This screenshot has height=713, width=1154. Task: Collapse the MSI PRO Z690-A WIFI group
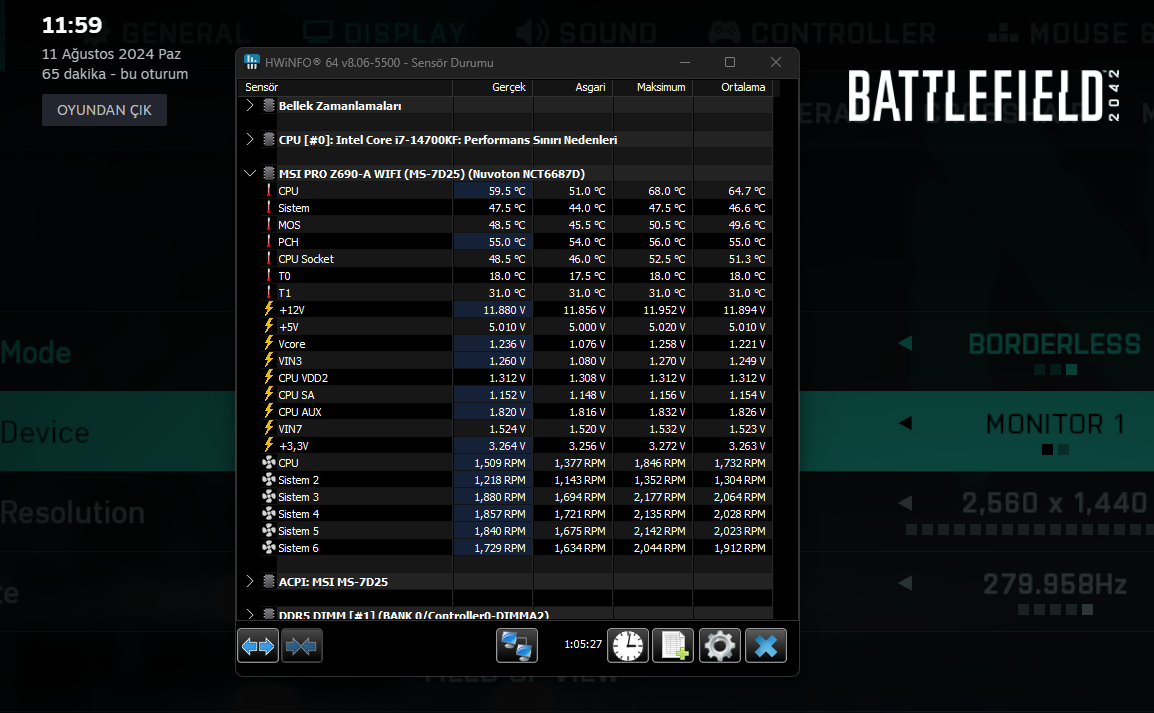(x=249, y=174)
